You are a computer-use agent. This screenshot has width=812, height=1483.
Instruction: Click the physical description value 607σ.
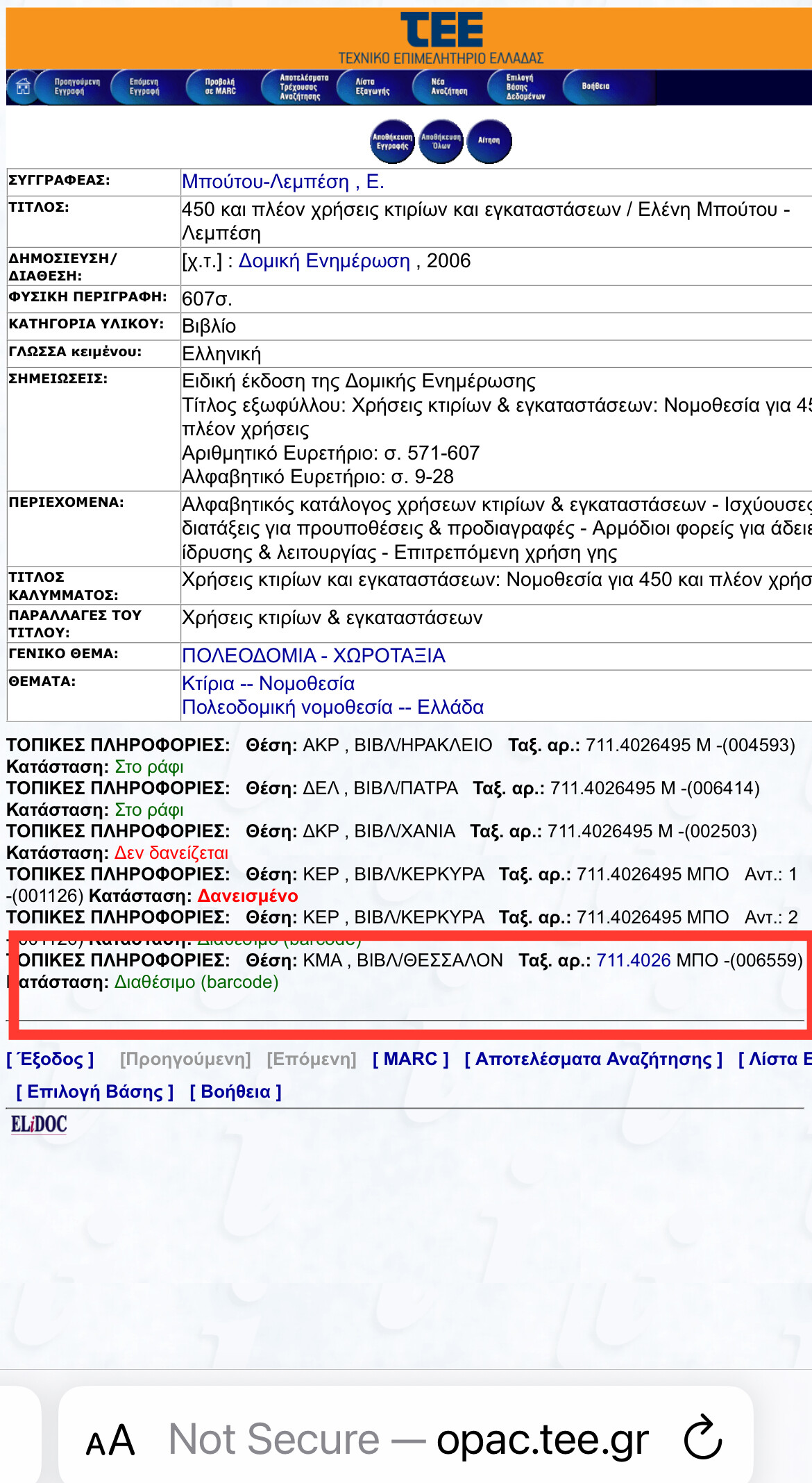coord(207,299)
